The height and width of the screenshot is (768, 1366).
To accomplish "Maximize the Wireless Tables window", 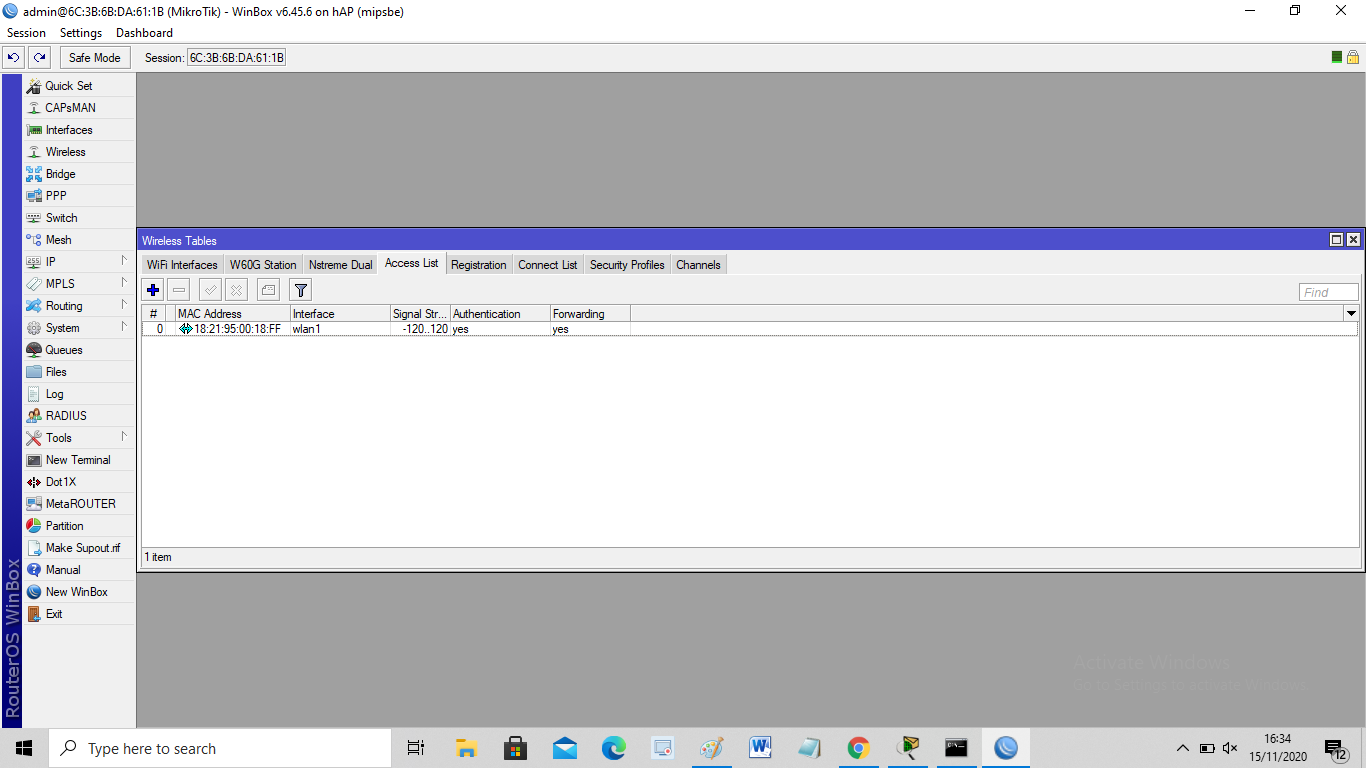I will tap(1336, 240).
